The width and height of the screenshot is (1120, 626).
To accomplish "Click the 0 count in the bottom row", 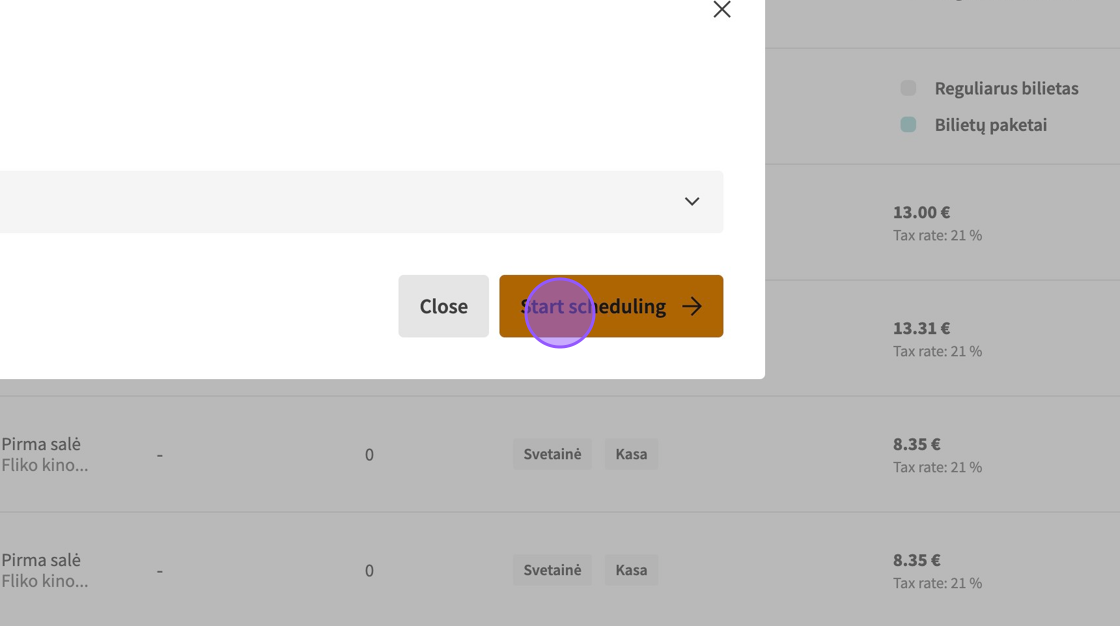I will coord(369,570).
